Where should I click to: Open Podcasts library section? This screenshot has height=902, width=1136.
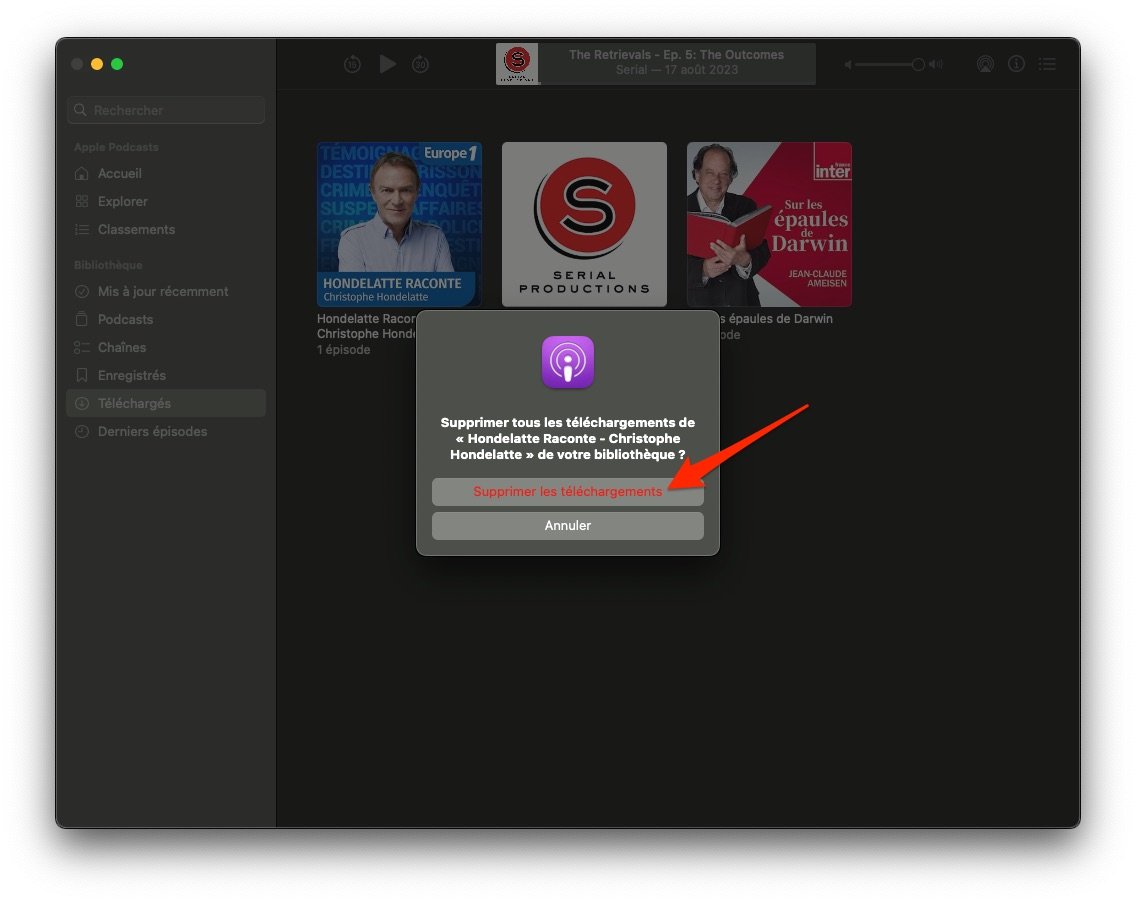coord(166,320)
